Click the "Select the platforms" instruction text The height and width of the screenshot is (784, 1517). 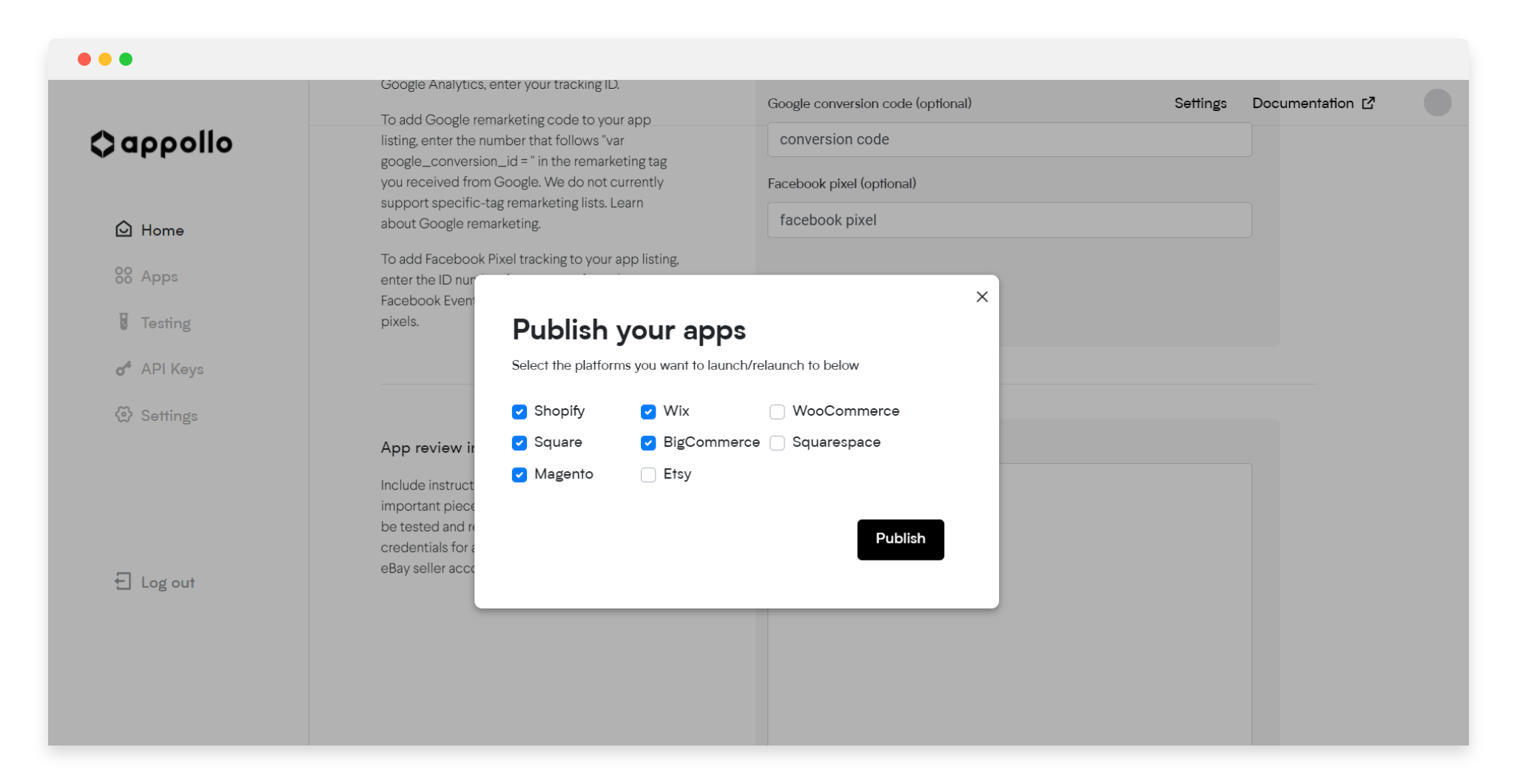685,365
